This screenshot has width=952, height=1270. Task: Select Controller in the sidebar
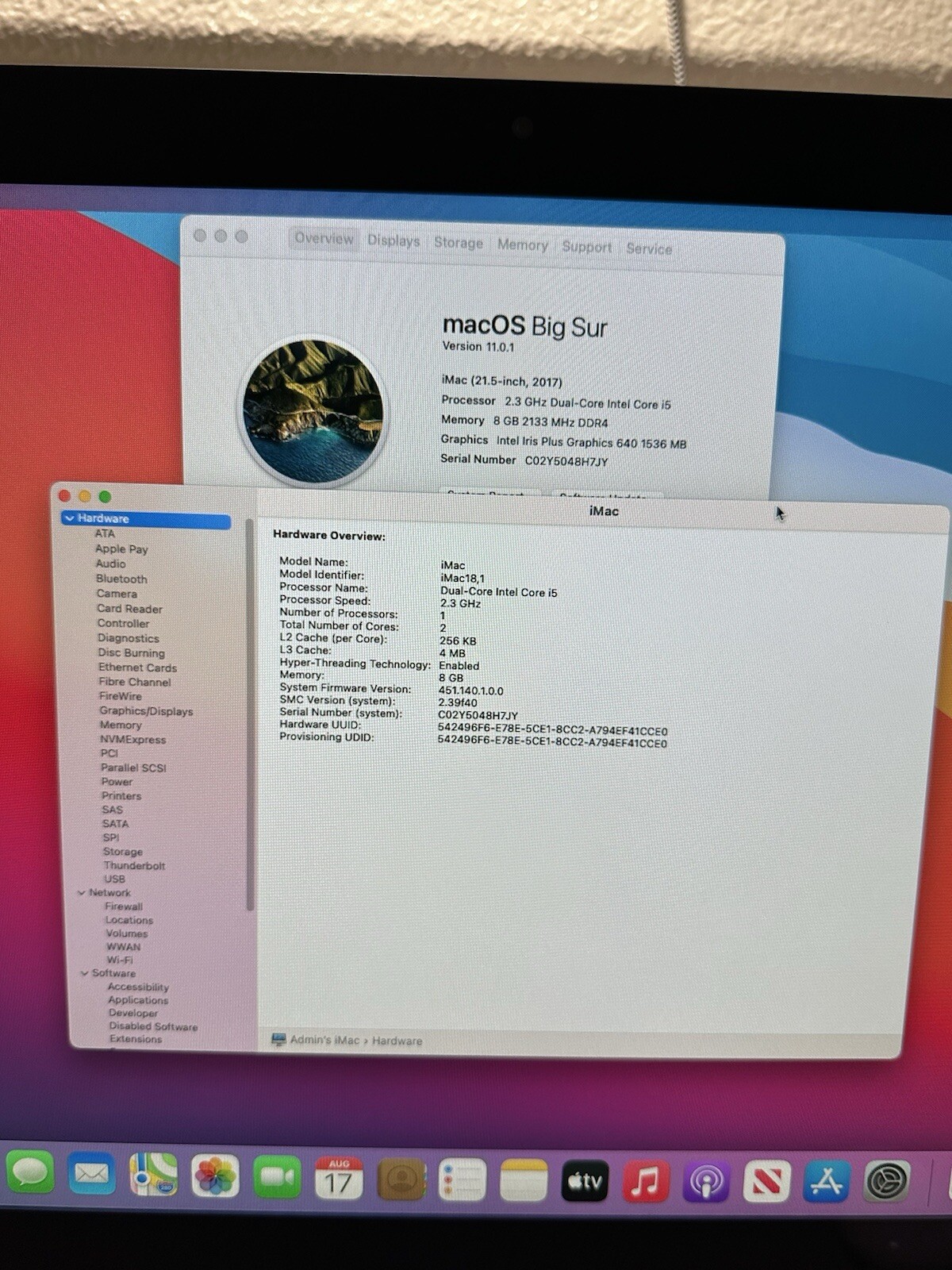tap(123, 623)
